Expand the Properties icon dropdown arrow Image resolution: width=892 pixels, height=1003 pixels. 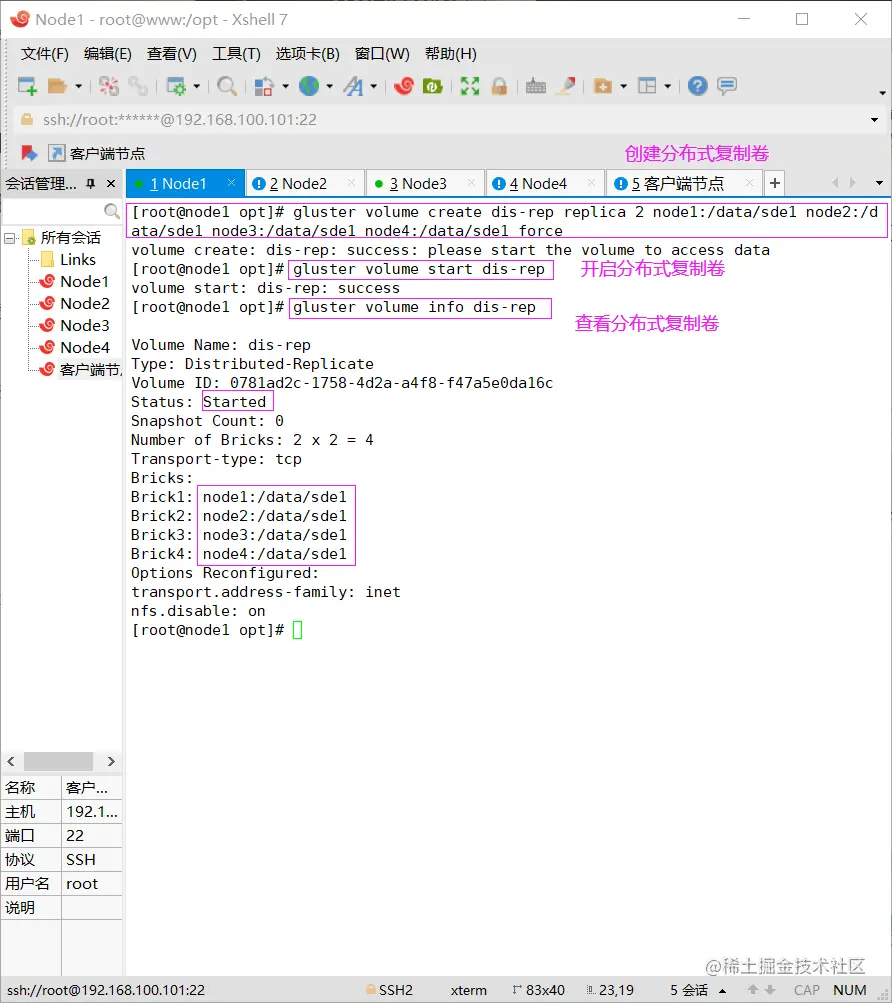click(x=196, y=86)
